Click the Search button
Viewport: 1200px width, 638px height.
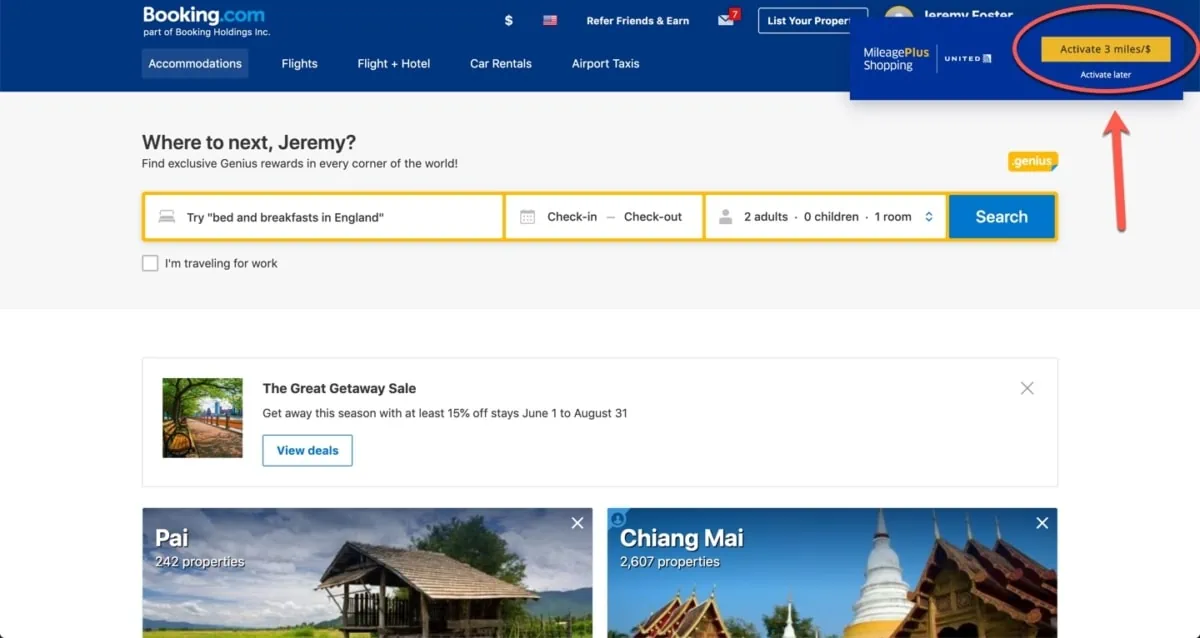(1002, 216)
